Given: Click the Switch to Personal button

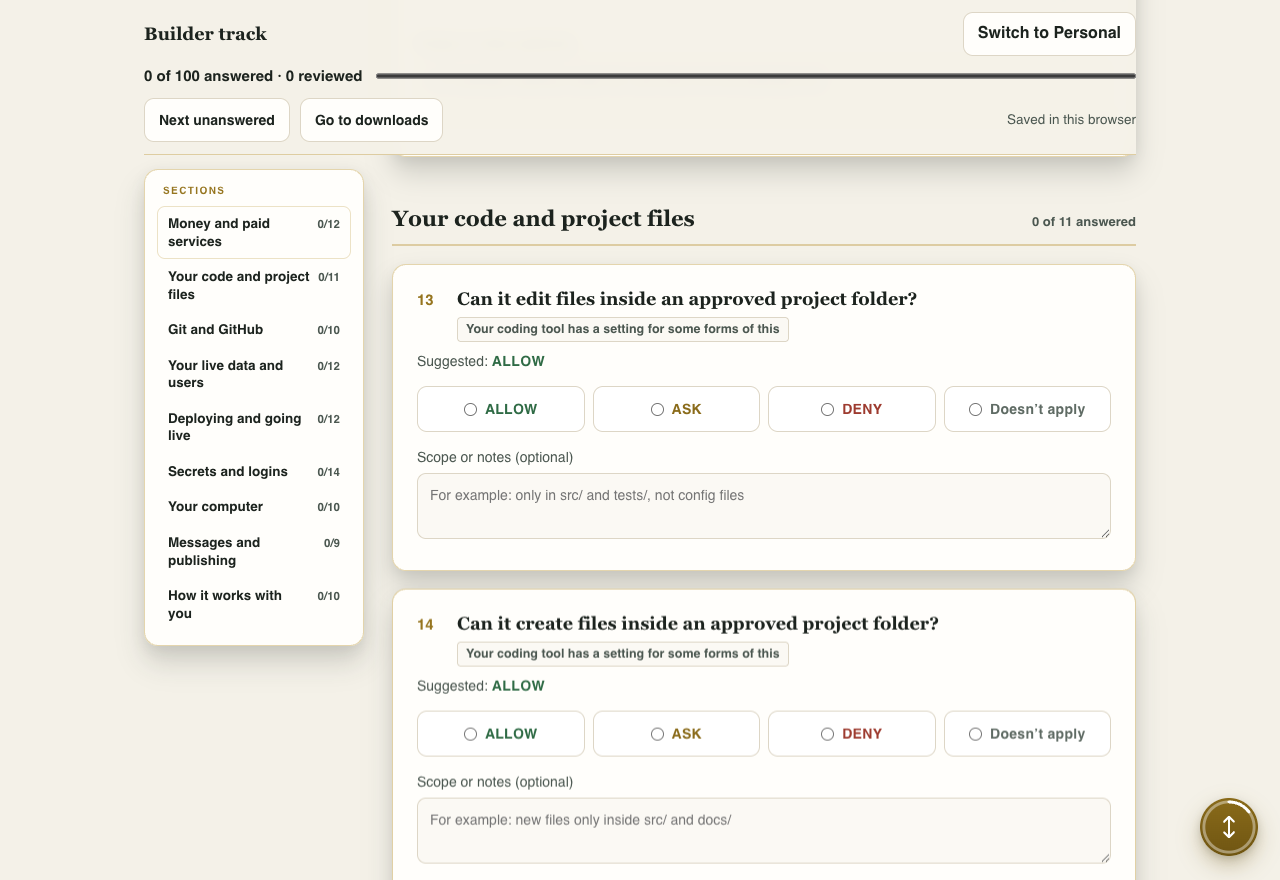Looking at the screenshot, I should tap(1049, 34).
